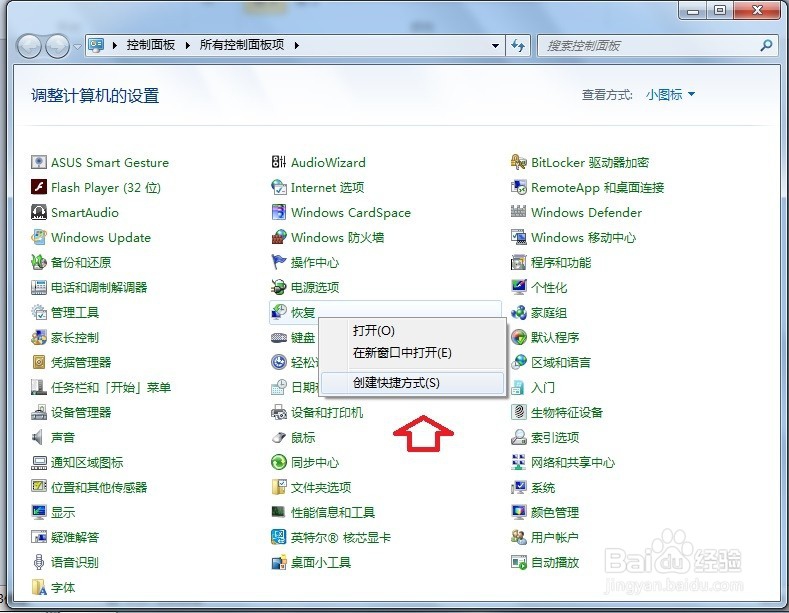Click the 设备和打印机 icon
This screenshot has height=613, width=789.
click(x=279, y=412)
